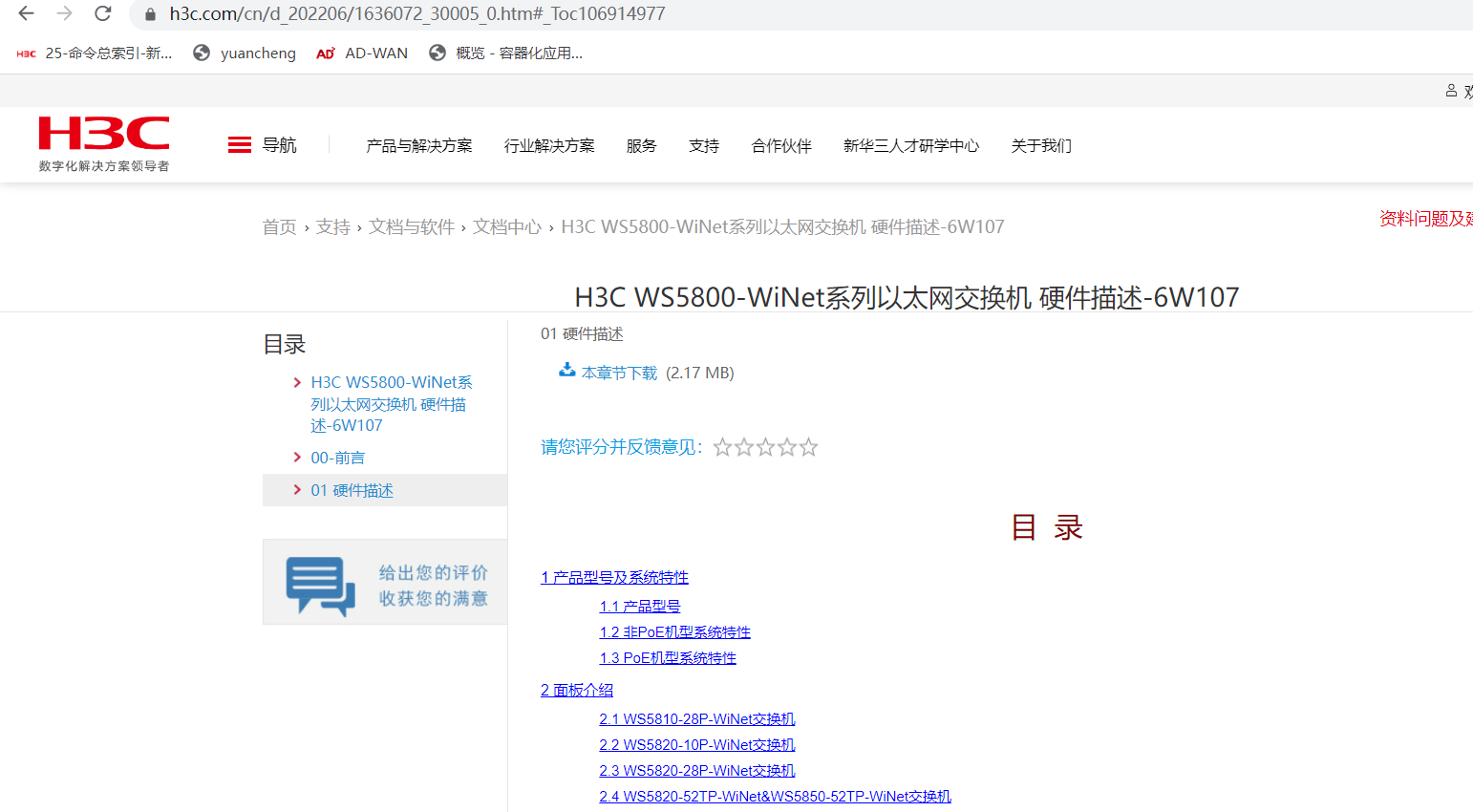Open the 25-命令总索引 bookmark
The height and width of the screenshot is (812, 1473).
point(95,53)
